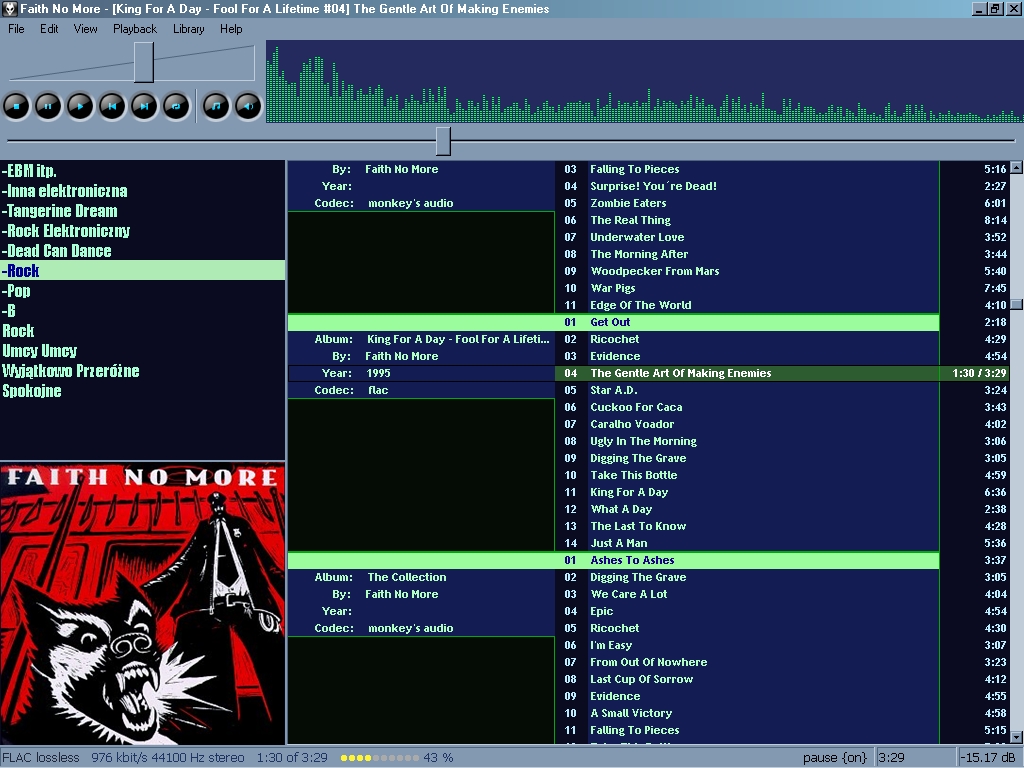The height and width of the screenshot is (768, 1024).
Task: Select the track 'The Last To Know'
Action: [782, 526]
